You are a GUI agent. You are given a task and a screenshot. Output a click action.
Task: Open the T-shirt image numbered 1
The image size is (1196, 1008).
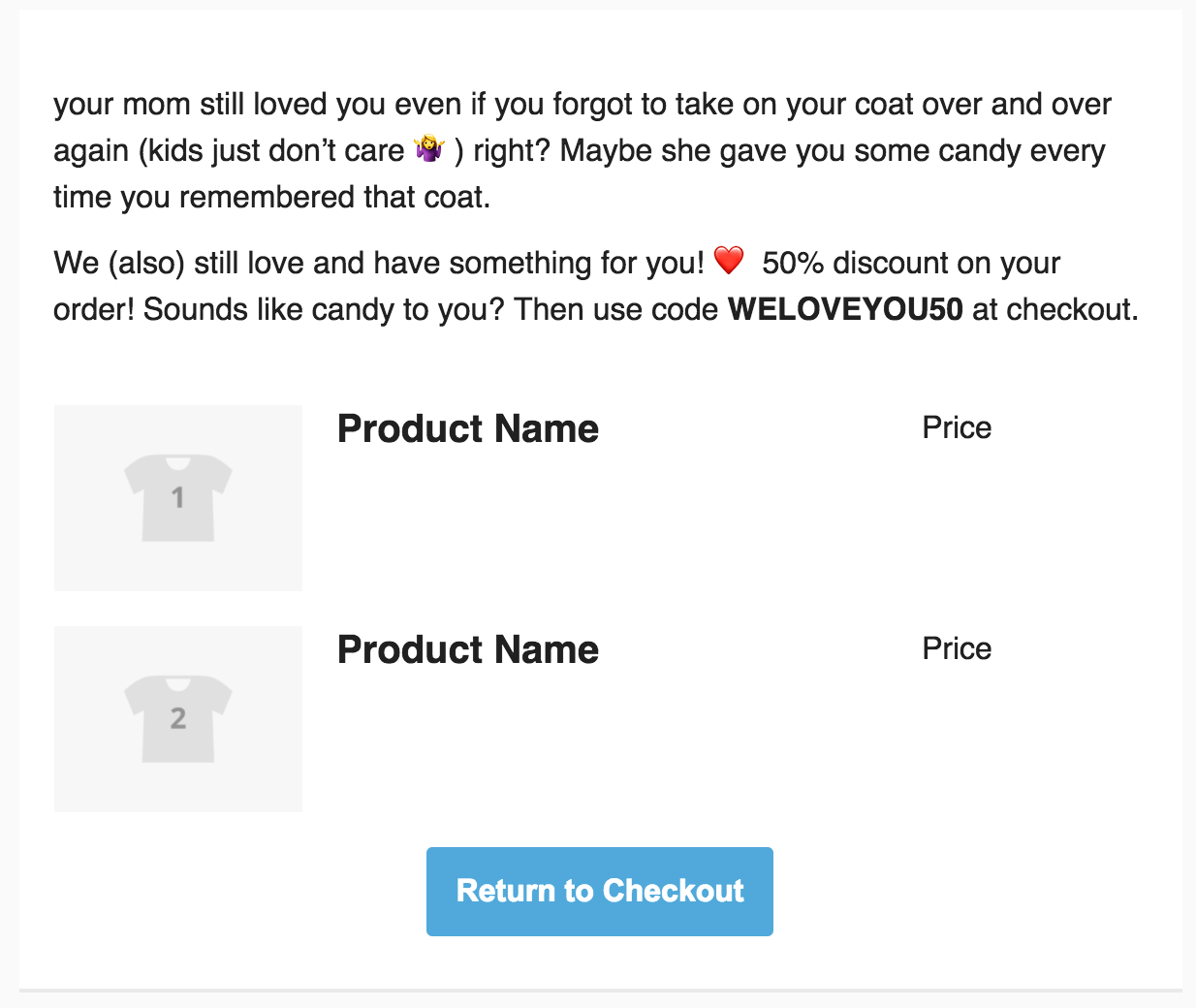tap(178, 497)
